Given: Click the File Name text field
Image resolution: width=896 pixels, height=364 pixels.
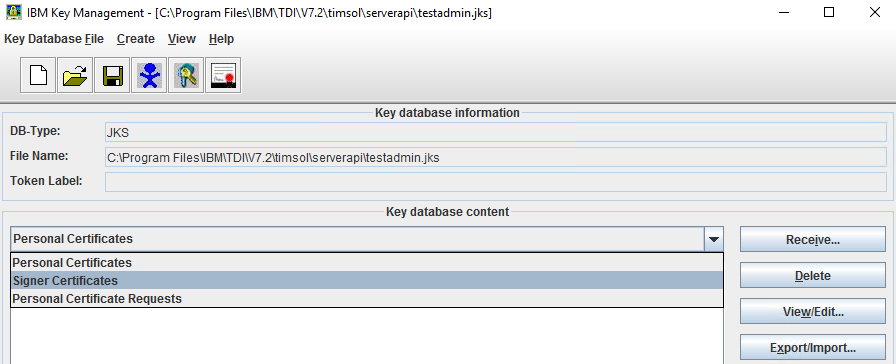Looking at the screenshot, I should click(495, 157).
